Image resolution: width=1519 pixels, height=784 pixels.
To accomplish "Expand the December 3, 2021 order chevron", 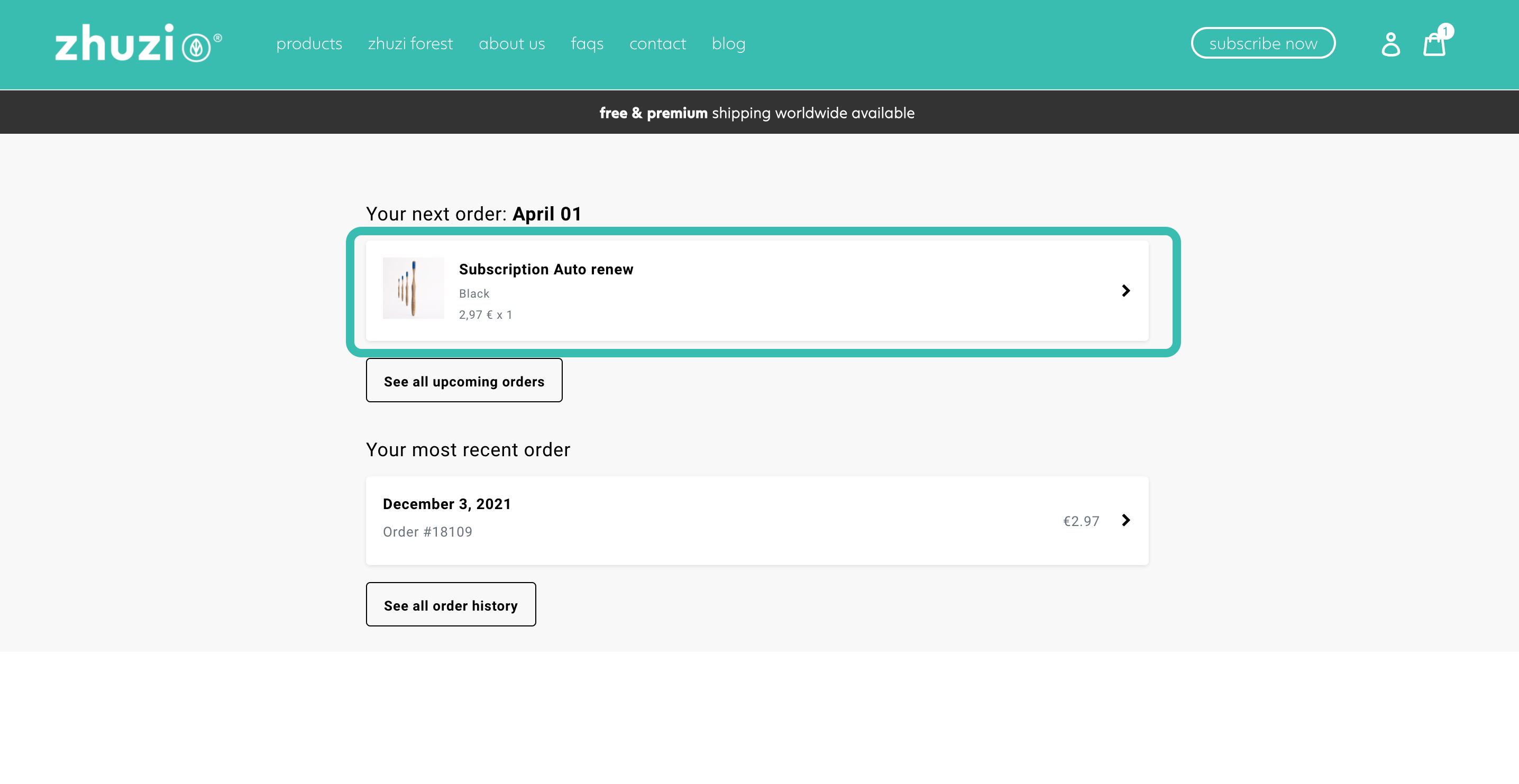I will pos(1125,520).
